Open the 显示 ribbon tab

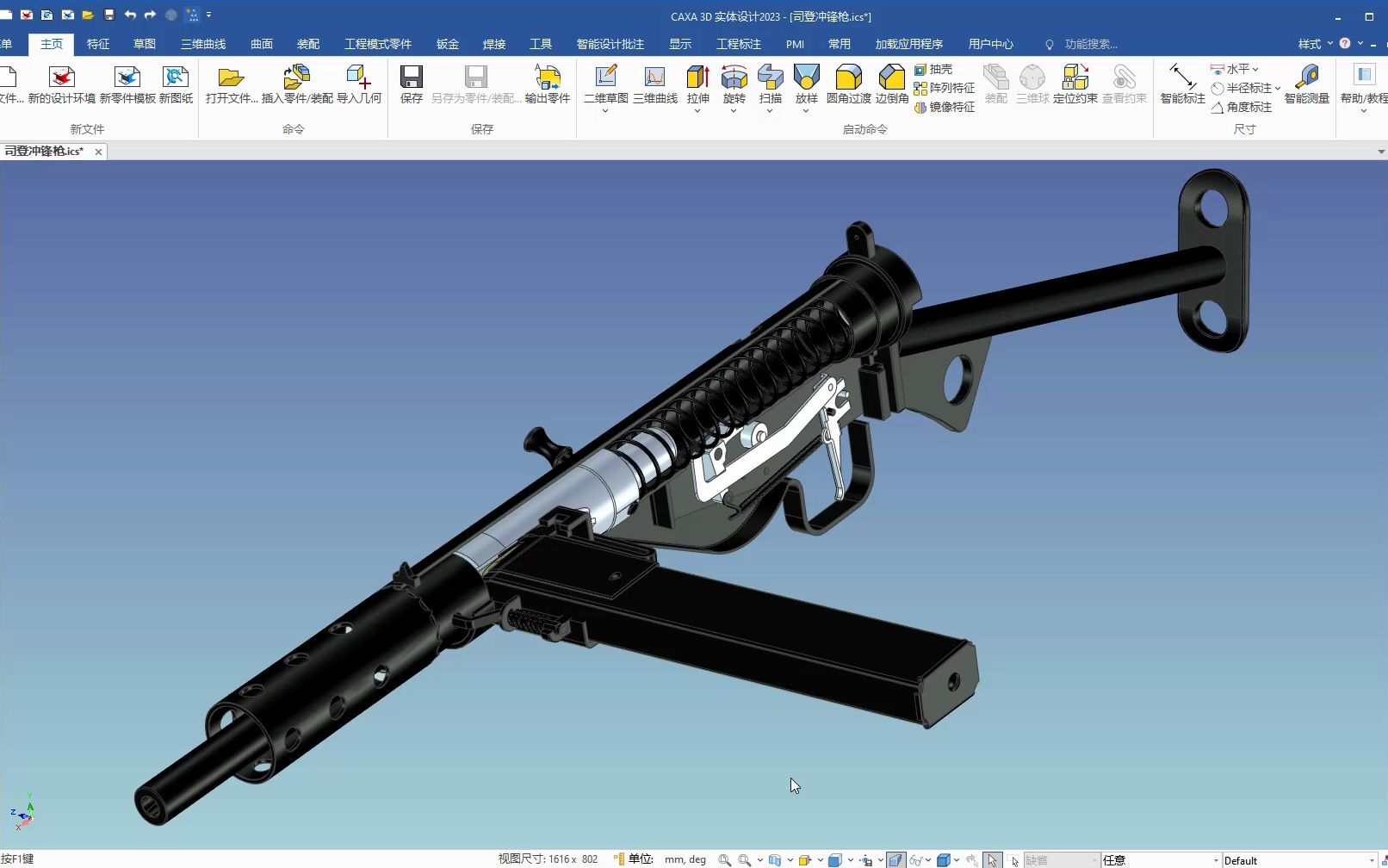(680, 44)
